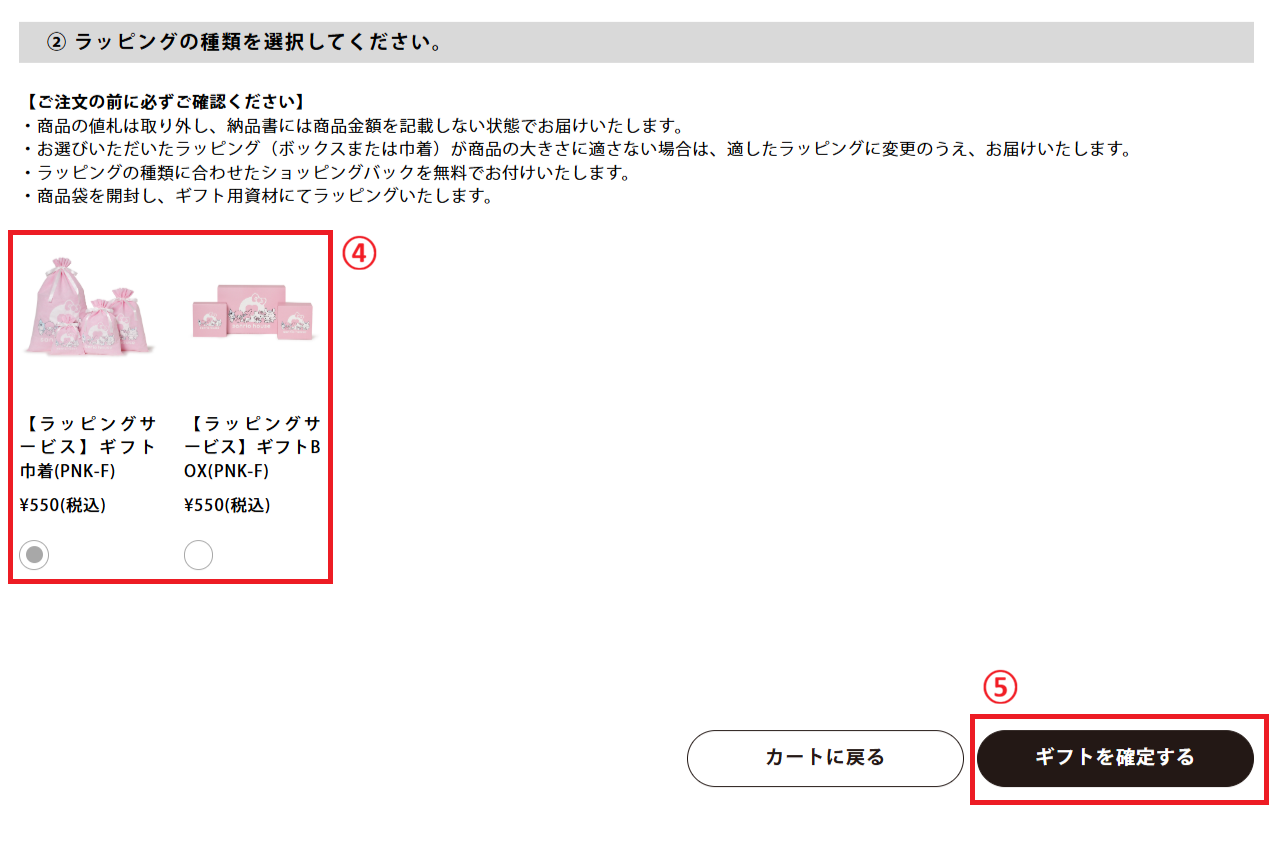Click the ¥550(税込) price under ギフト巾着
Viewport: 1281px width, 843px height.
[x=62, y=506]
